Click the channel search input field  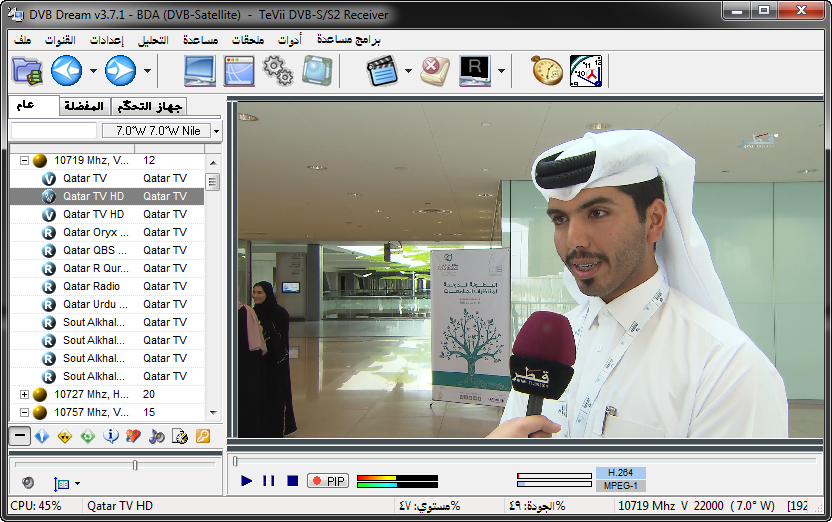point(54,130)
